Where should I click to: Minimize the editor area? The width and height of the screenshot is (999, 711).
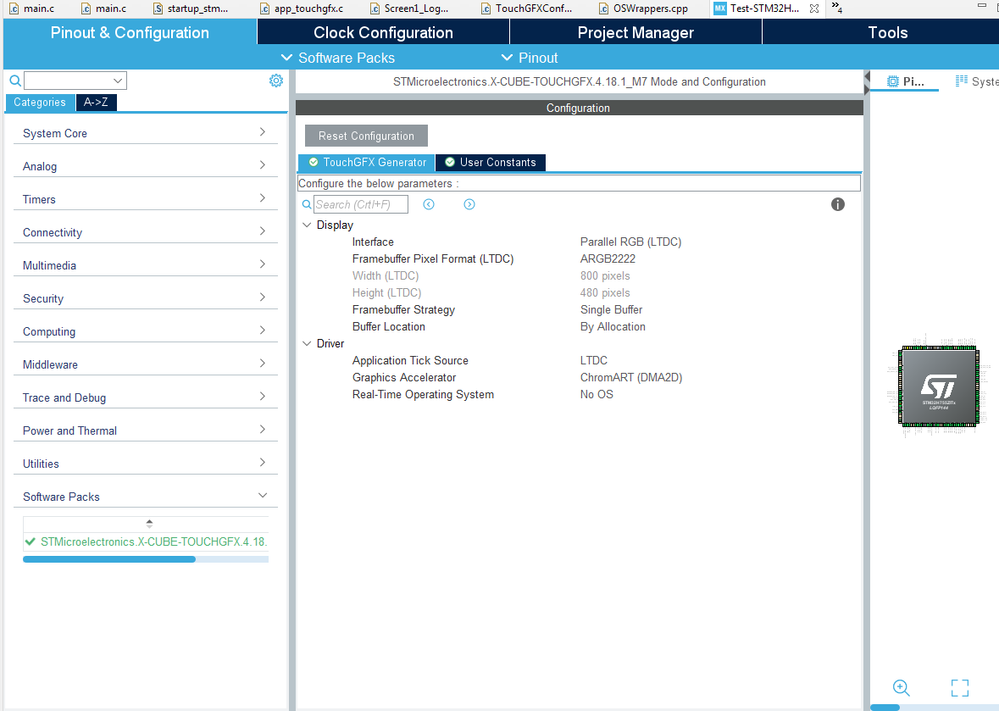click(x=982, y=6)
